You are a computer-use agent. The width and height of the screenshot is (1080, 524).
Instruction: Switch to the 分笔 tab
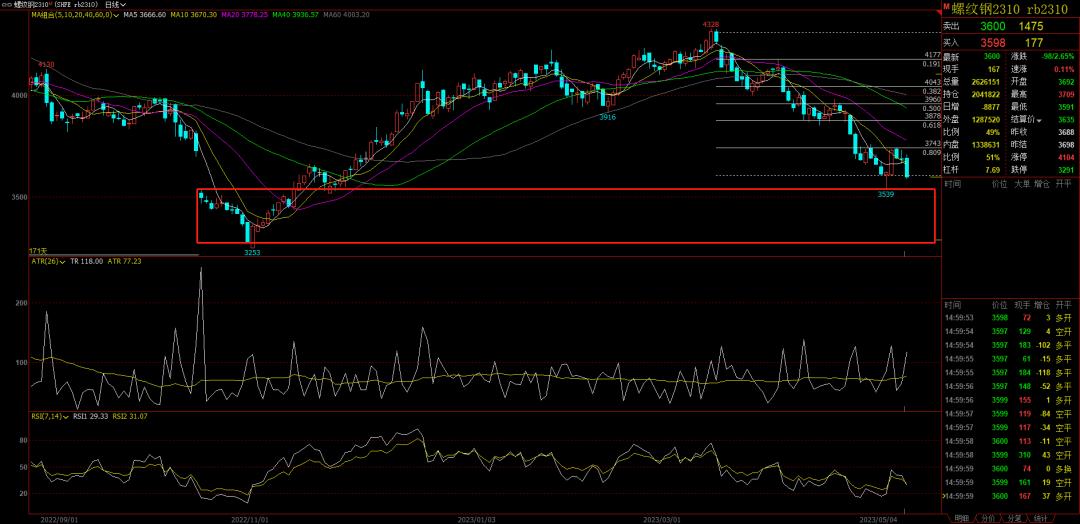tap(1013, 517)
